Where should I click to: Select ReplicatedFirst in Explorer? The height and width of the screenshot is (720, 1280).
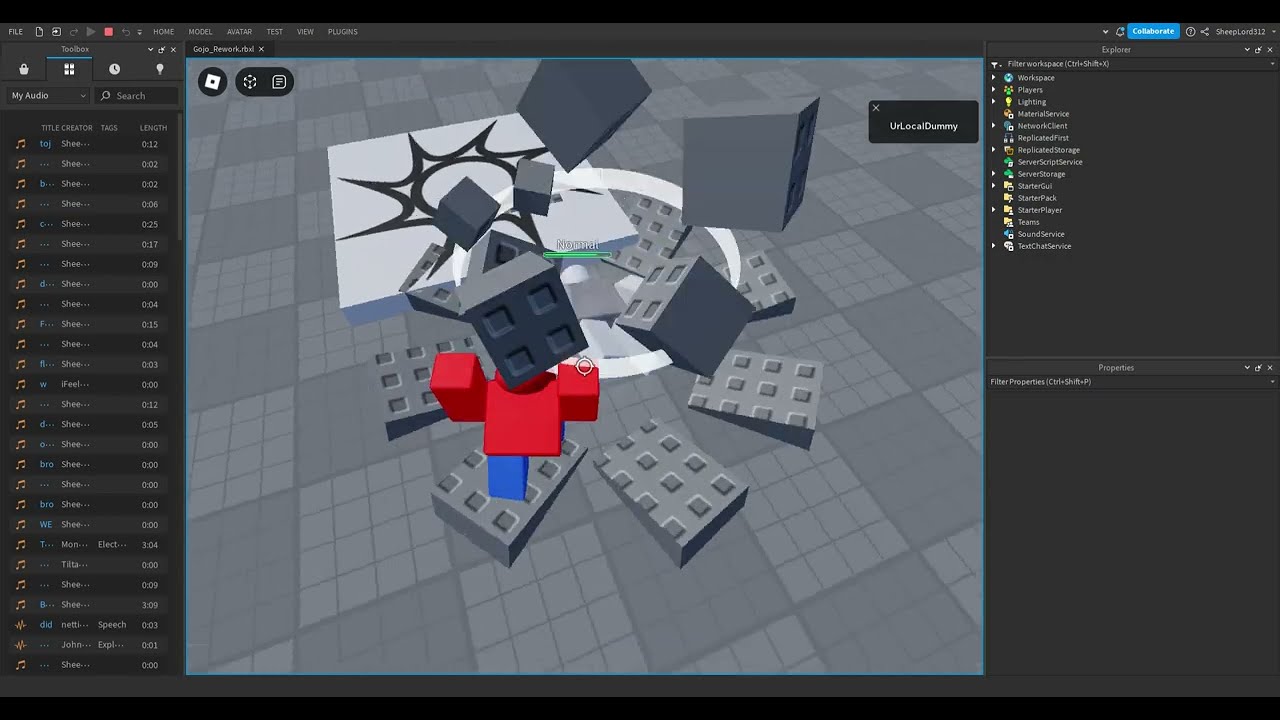coord(1043,138)
